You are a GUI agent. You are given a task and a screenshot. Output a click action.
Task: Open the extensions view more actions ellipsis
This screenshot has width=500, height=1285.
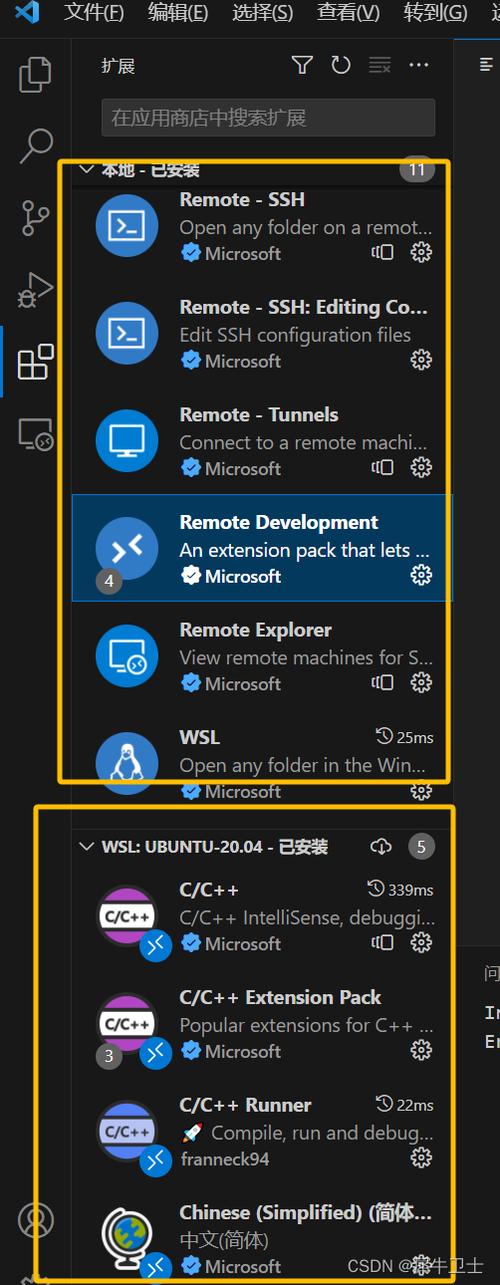pos(419,65)
